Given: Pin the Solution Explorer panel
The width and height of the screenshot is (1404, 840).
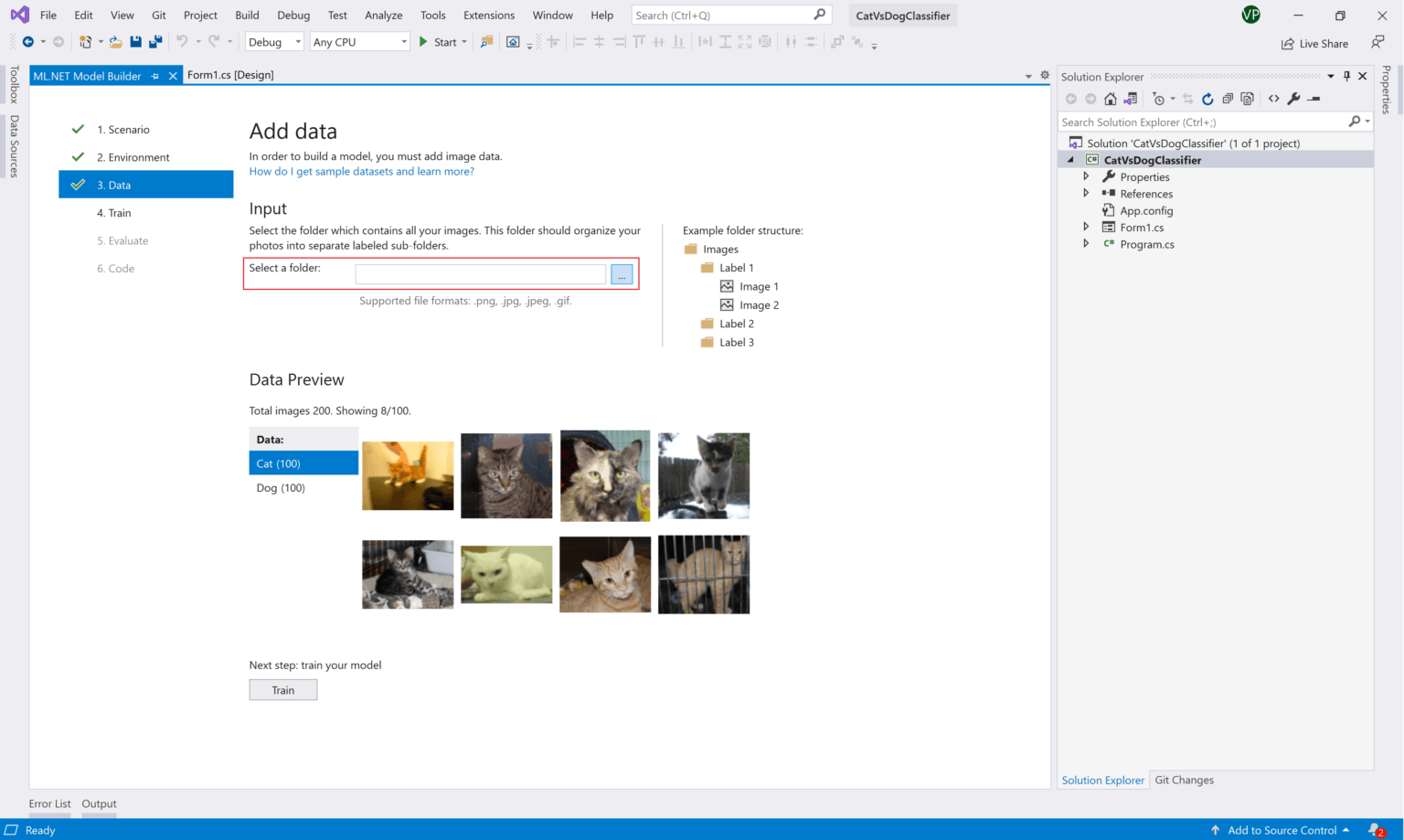Looking at the screenshot, I should 1346,76.
